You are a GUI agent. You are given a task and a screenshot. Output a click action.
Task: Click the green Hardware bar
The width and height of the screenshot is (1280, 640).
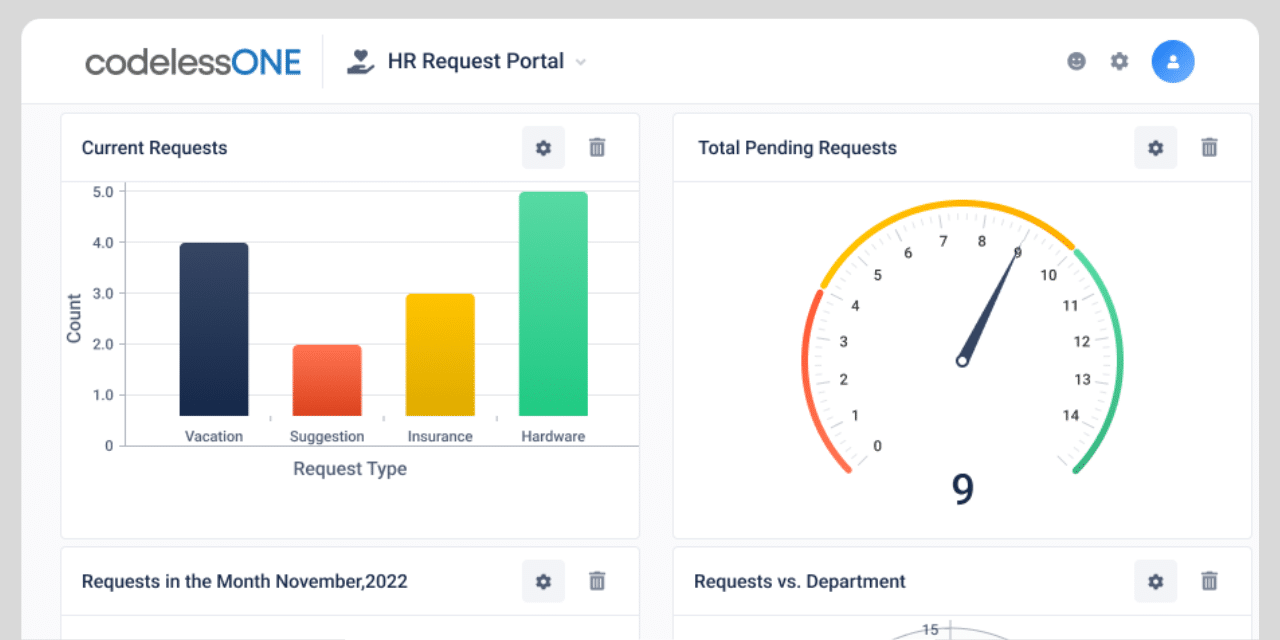(553, 304)
